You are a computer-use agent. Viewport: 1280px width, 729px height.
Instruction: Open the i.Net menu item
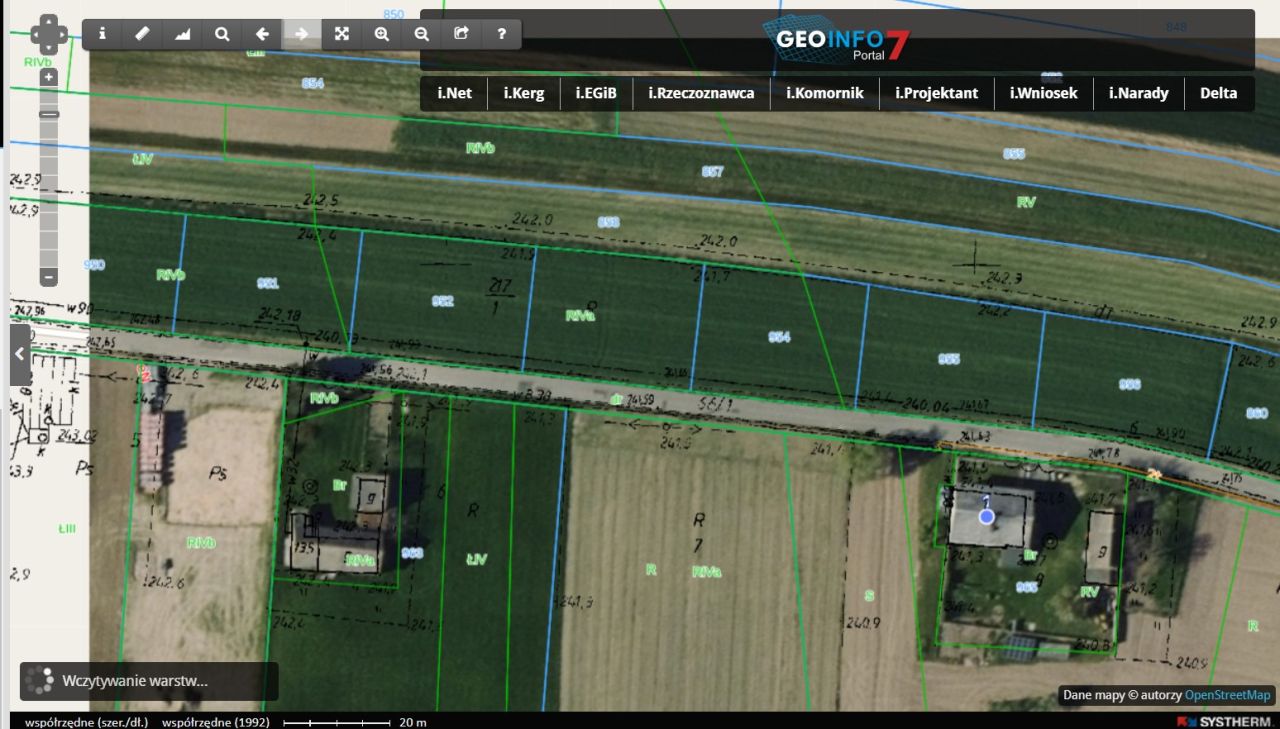point(454,93)
